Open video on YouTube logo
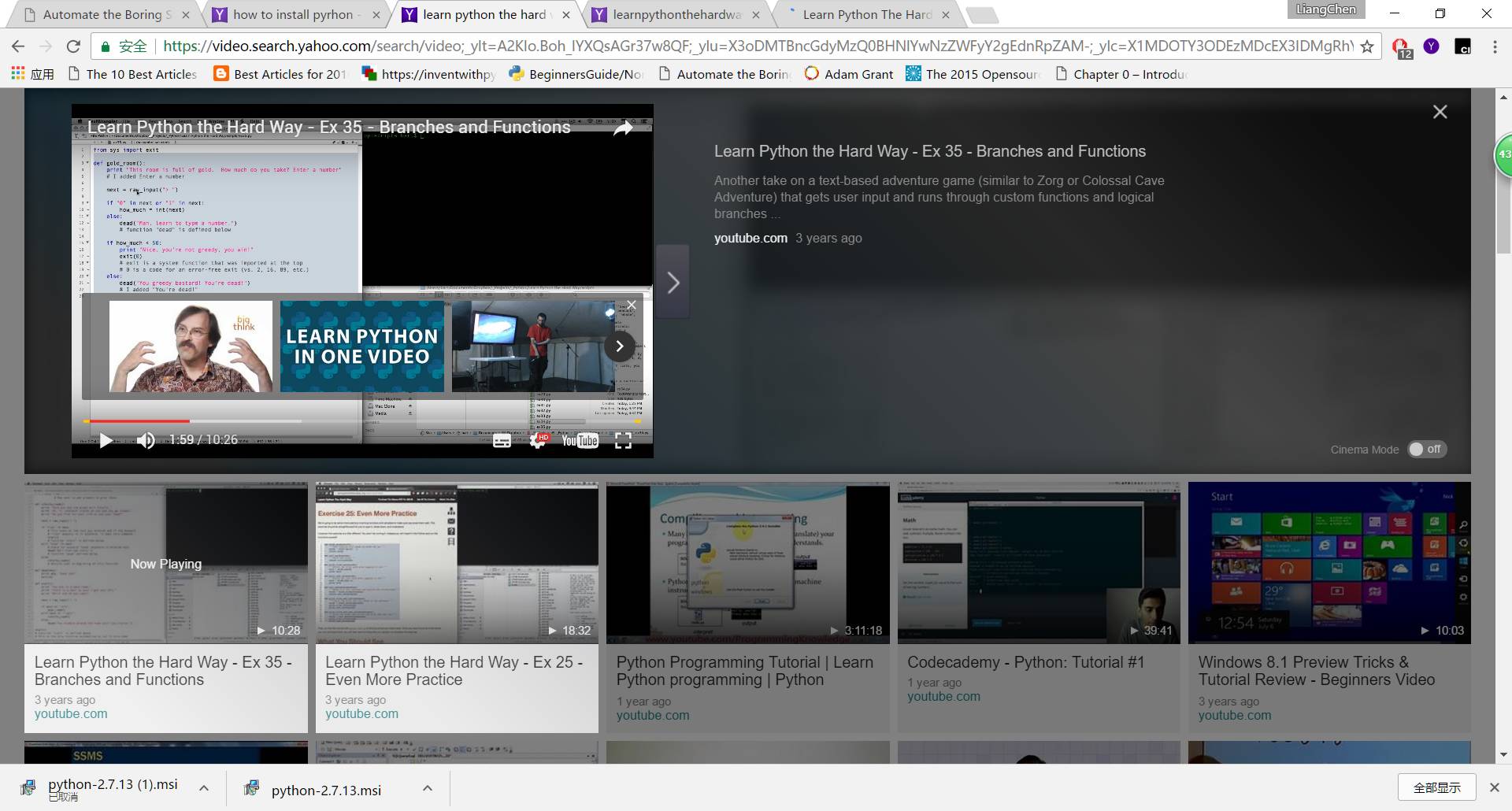The image size is (1512, 811). point(580,441)
